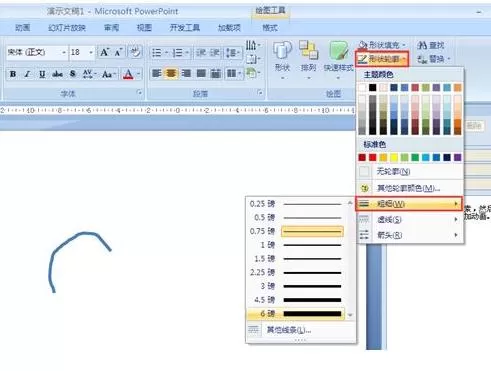
Task: Click the red font color A icon
Action: pyautogui.click(x=128, y=74)
